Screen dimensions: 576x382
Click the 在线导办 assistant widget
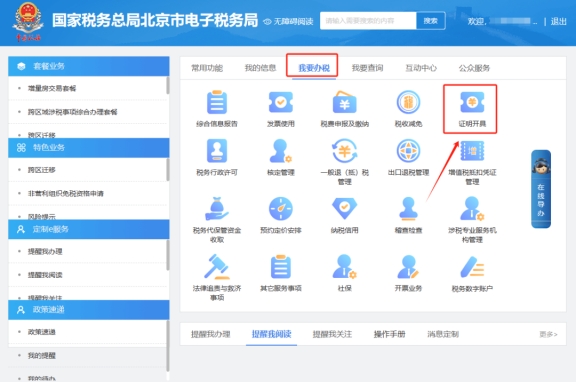point(541,189)
